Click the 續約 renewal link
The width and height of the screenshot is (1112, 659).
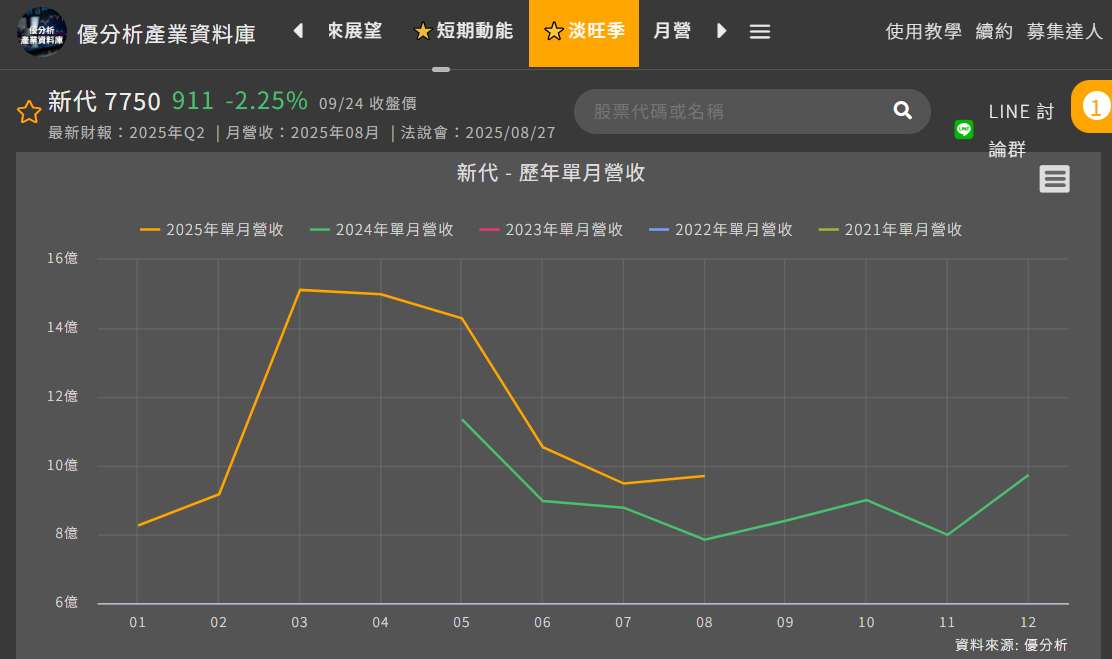pos(994,32)
